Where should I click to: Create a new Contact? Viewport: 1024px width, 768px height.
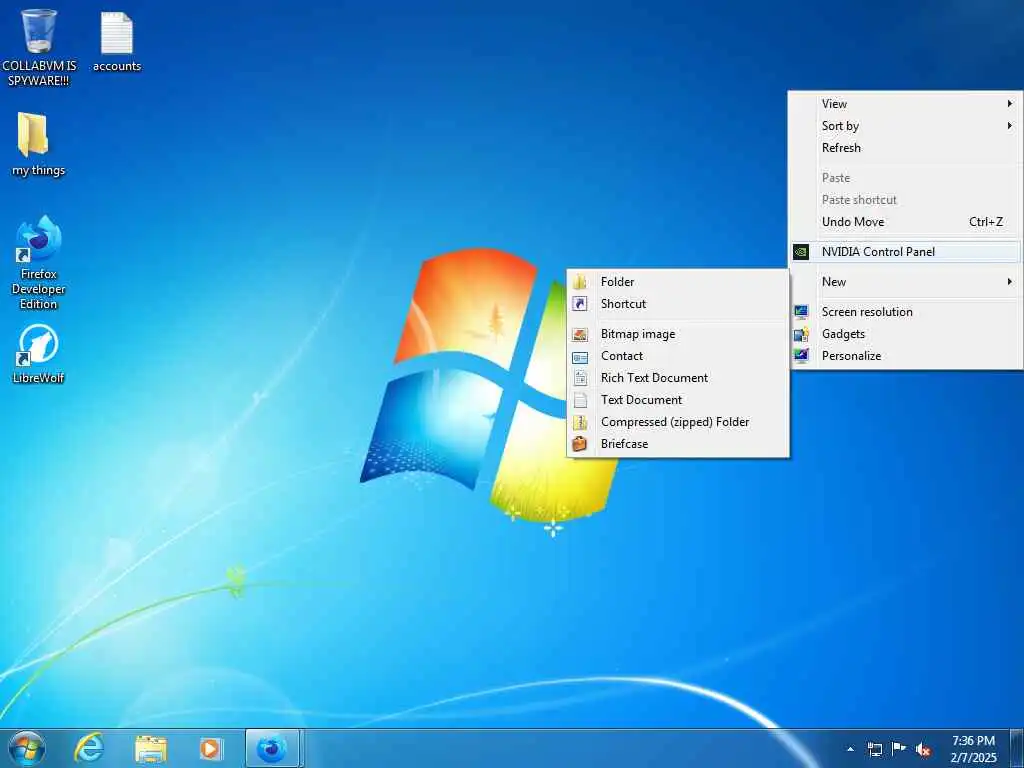coord(678,357)
